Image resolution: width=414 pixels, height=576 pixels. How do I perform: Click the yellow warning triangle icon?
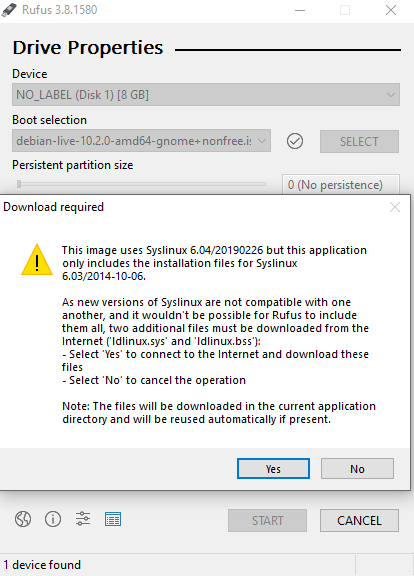[37, 260]
